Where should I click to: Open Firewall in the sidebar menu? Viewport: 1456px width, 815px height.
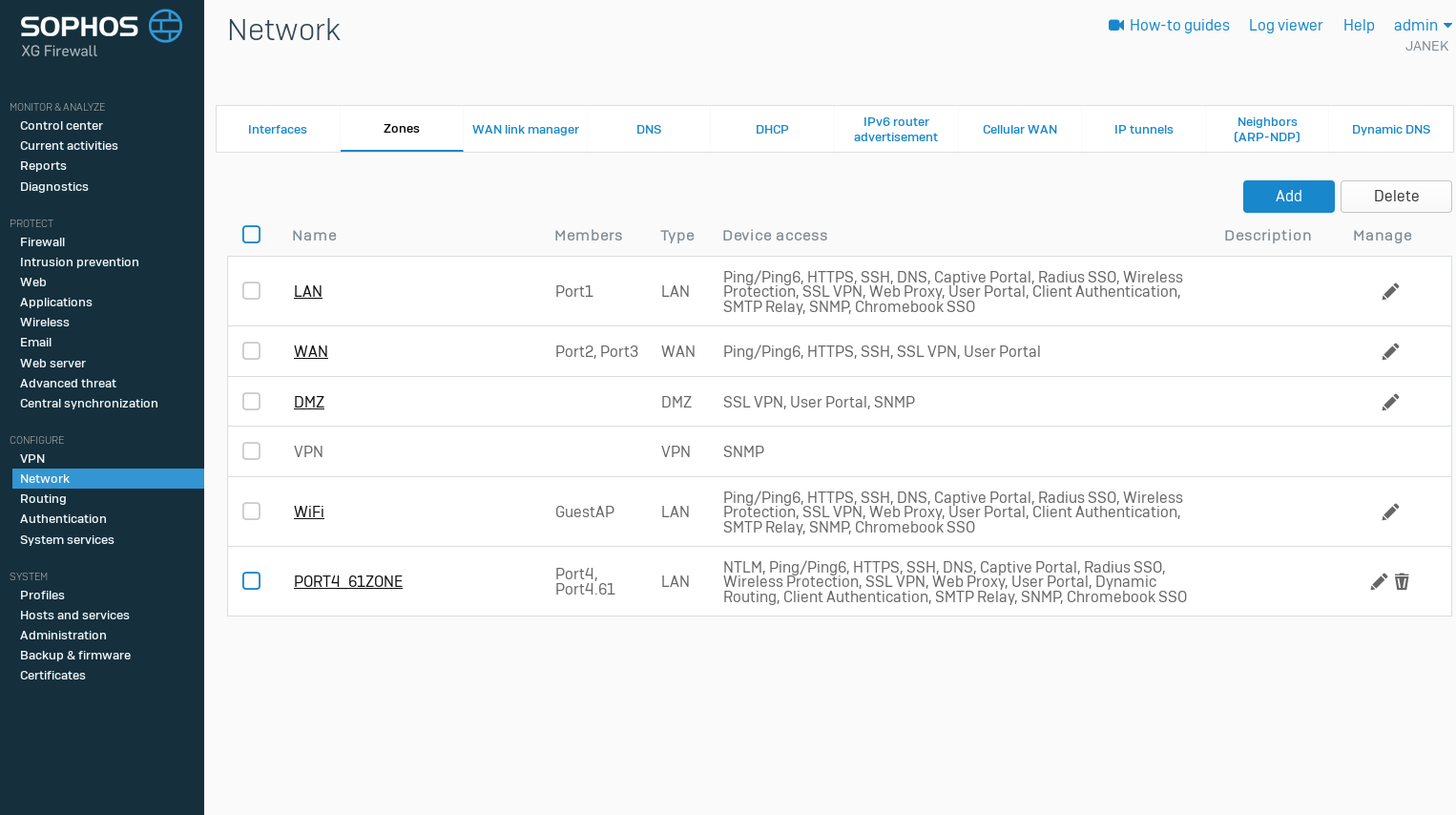[43, 242]
